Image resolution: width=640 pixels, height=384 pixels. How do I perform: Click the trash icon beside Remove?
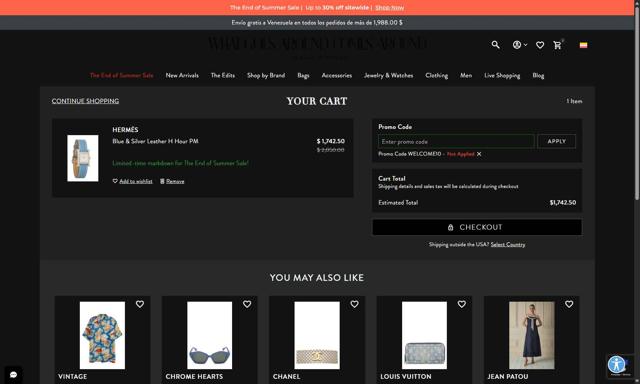[x=162, y=181]
